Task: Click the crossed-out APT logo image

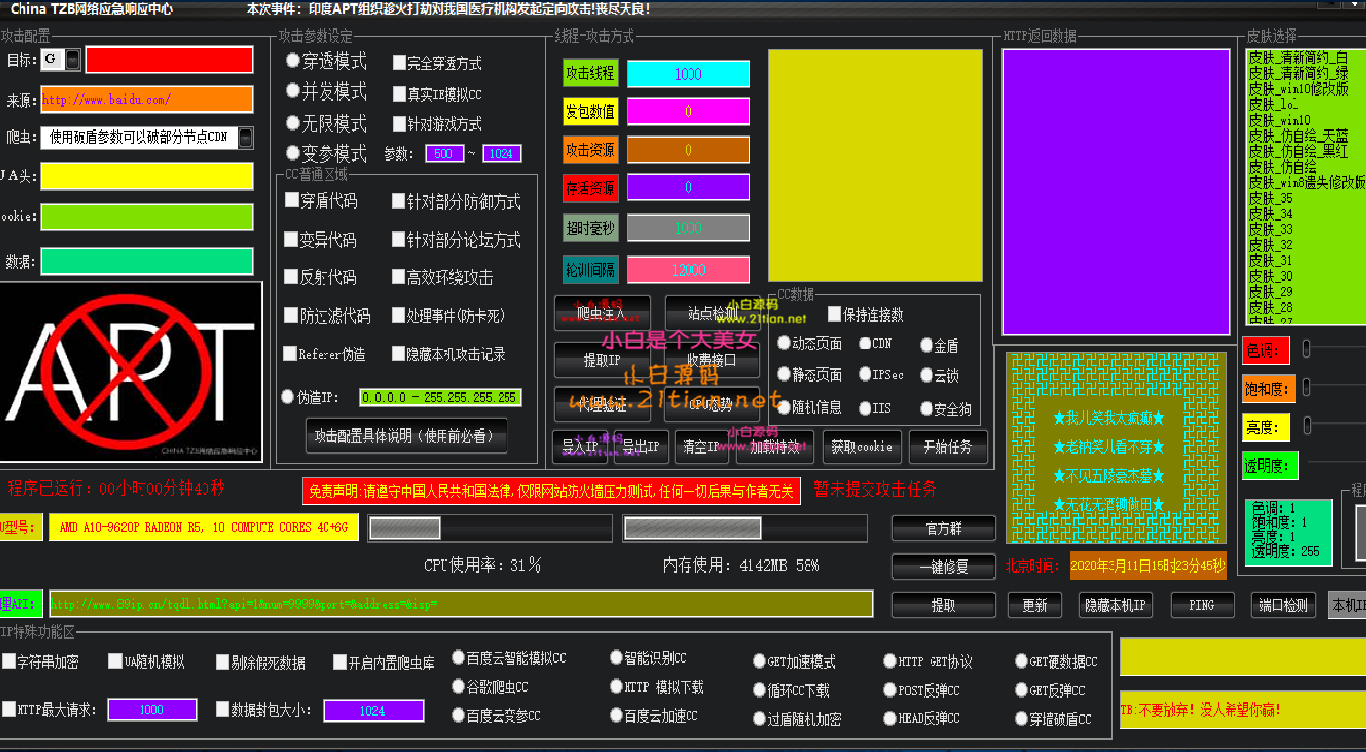Action: pos(130,370)
